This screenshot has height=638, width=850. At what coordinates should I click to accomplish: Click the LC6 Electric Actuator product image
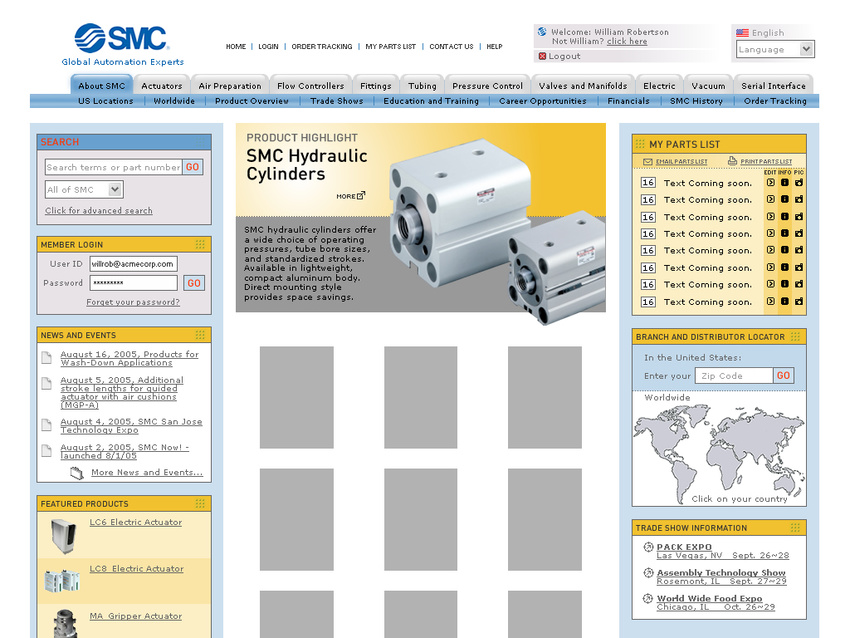pos(63,536)
